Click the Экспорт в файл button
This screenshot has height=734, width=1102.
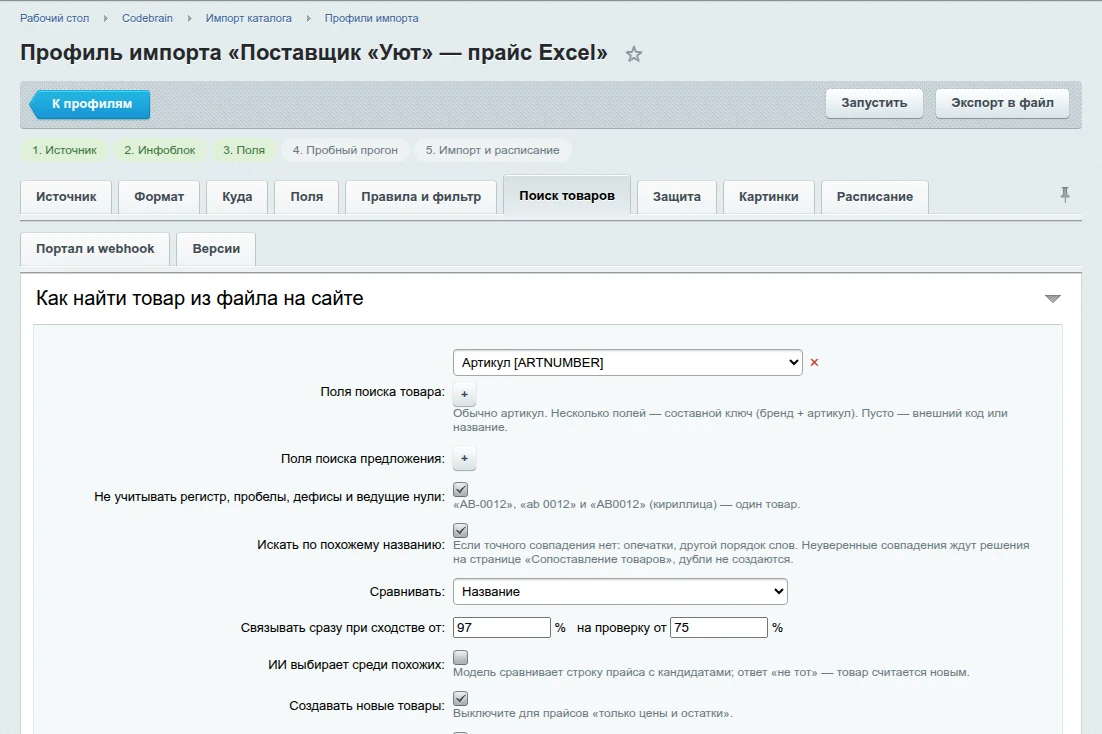pyautogui.click(x=1002, y=103)
